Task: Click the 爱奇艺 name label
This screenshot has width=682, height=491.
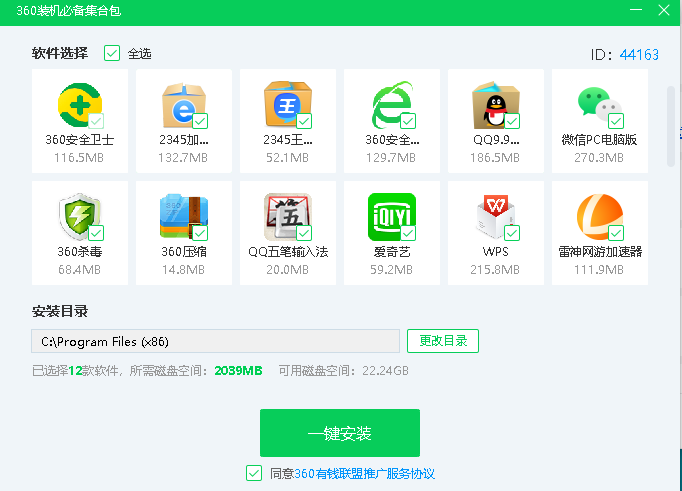Action: tap(392, 251)
